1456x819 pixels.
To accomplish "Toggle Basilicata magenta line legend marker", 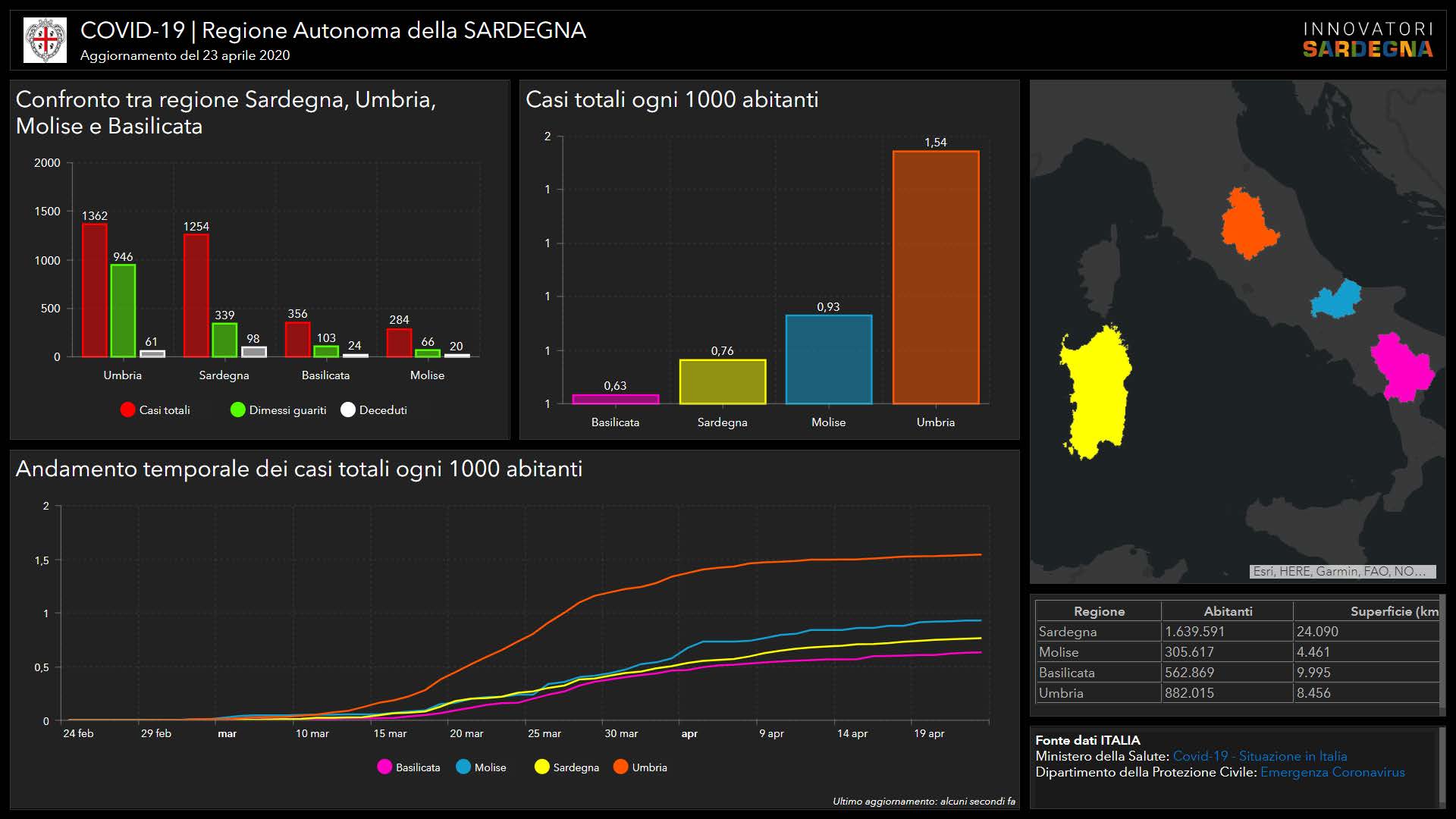I will tap(384, 767).
